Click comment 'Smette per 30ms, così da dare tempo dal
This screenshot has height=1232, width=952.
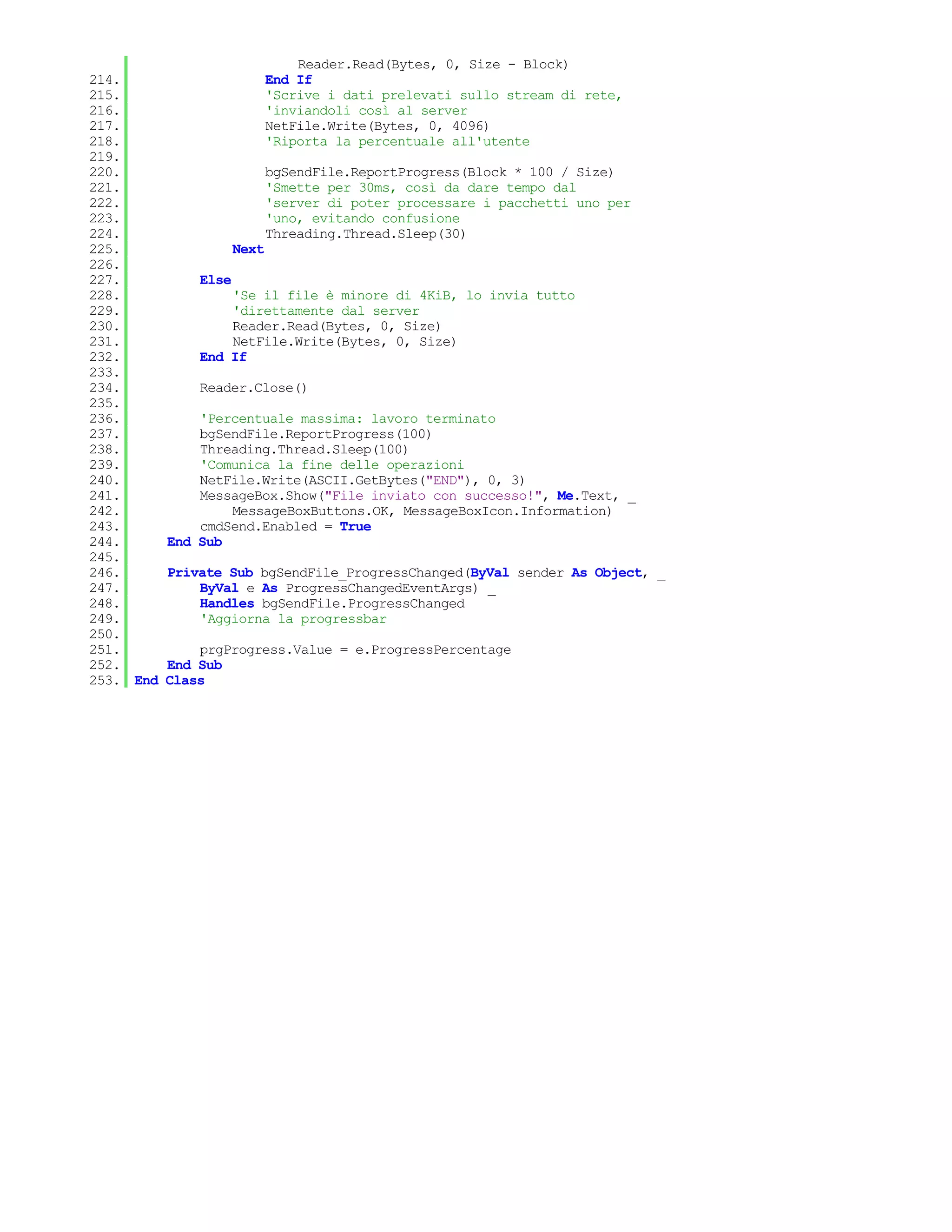click(420, 188)
